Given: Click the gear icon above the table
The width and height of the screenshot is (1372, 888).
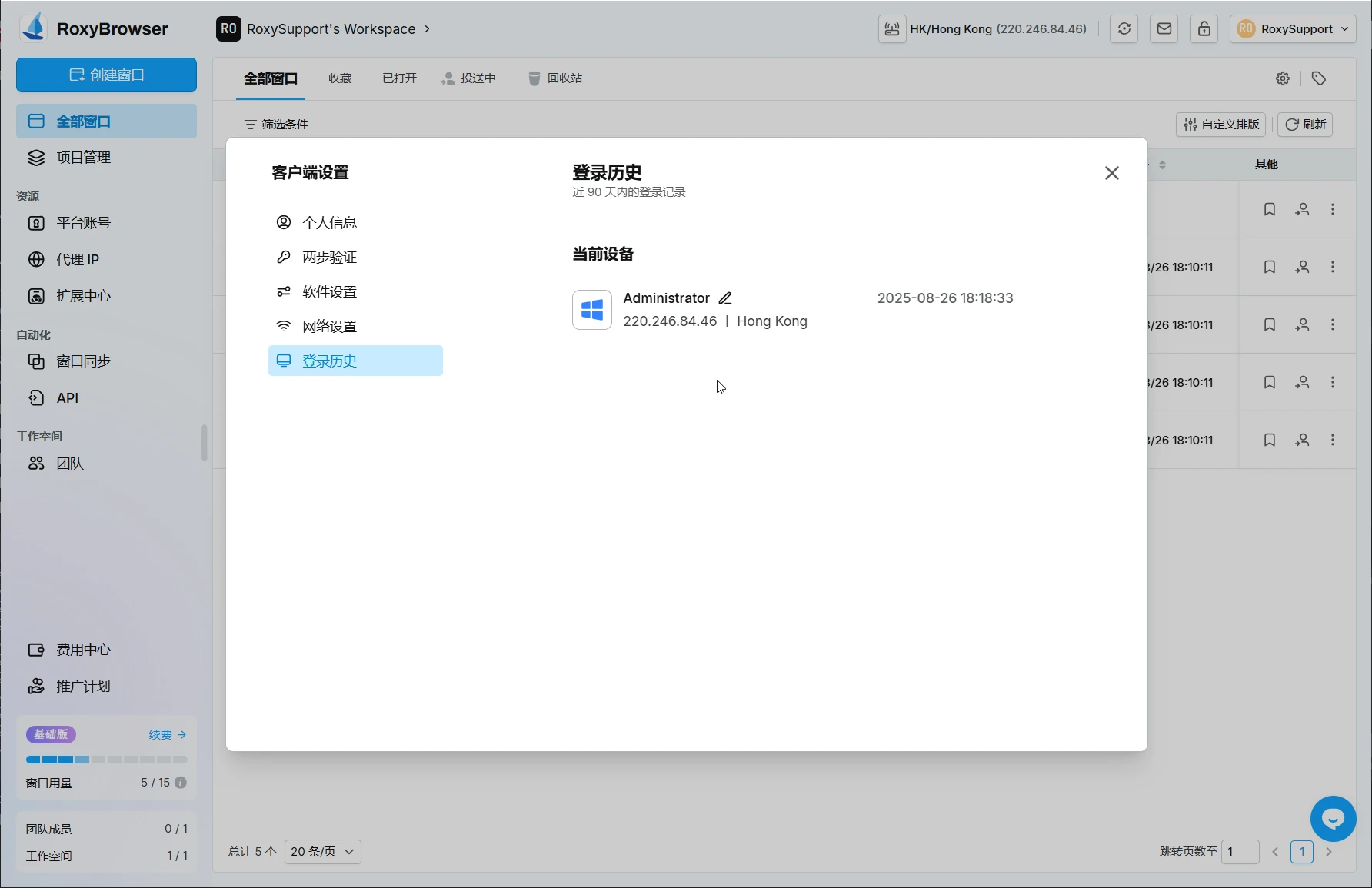Looking at the screenshot, I should tap(1282, 78).
